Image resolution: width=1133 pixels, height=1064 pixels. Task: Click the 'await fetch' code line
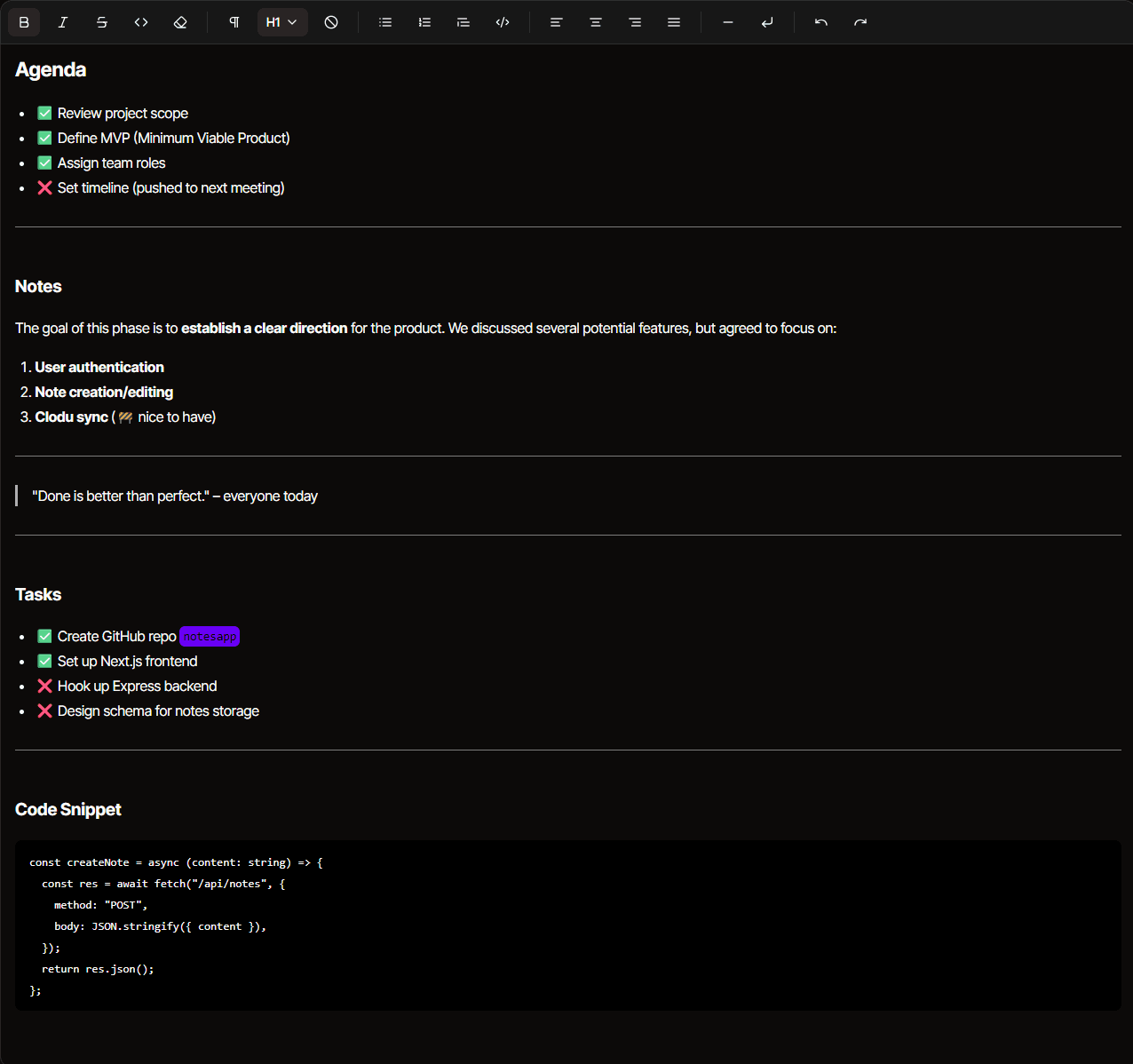[x=163, y=884]
